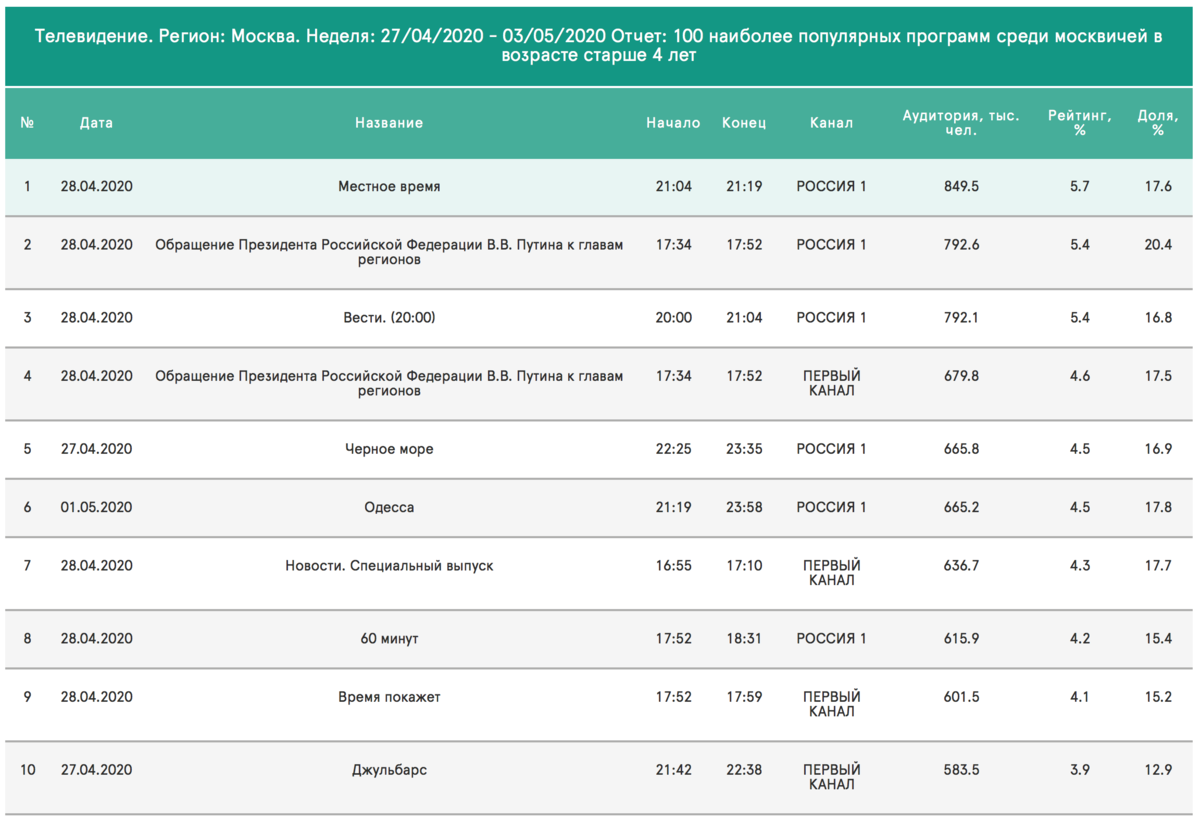Select the audience value 601.5
The width and height of the screenshot is (1200, 819).
[961, 697]
